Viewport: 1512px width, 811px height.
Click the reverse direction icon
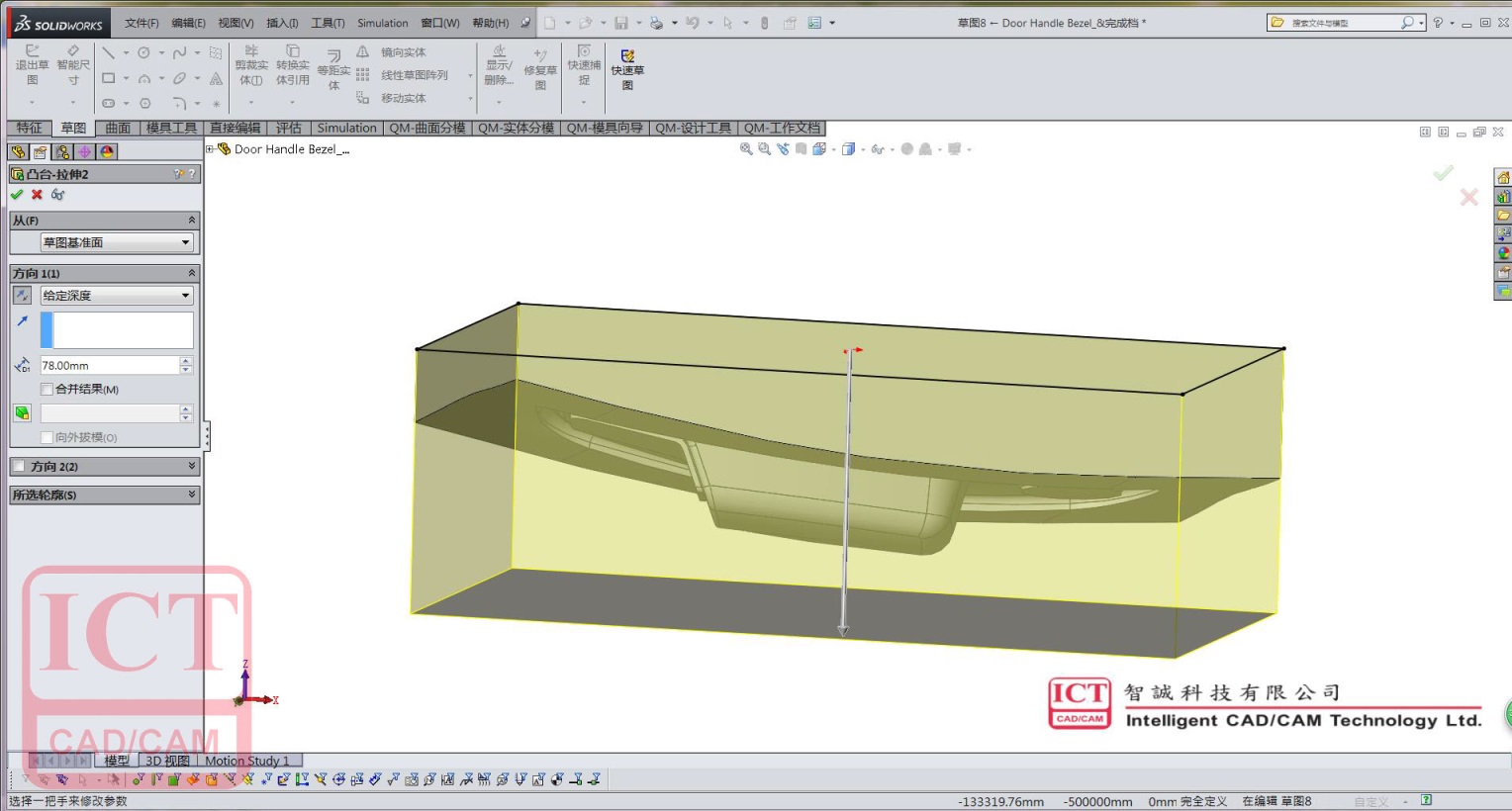point(22,296)
